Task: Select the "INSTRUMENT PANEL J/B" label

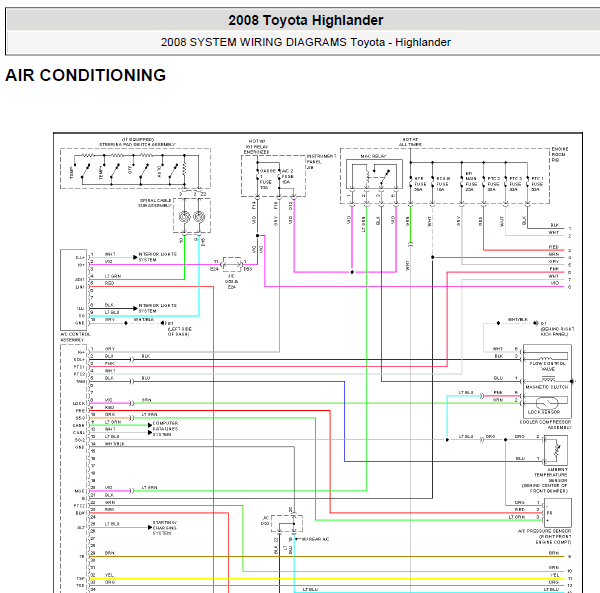Action: click(321, 161)
